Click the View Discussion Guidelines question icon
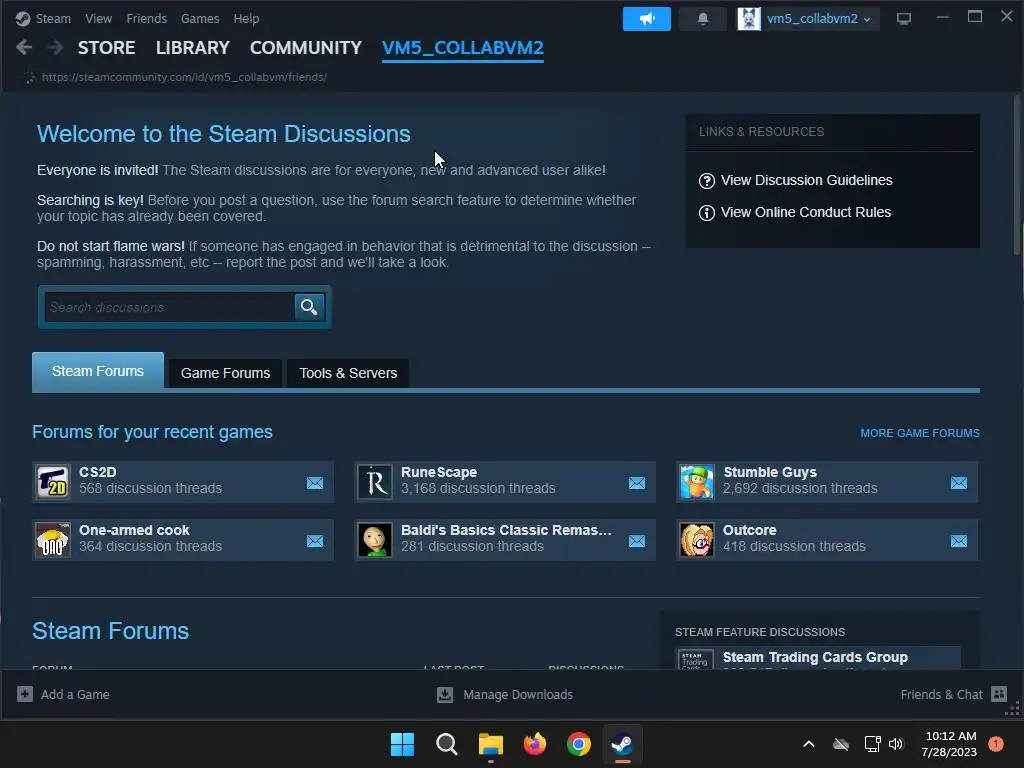1024x768 pixels. coord(707,181)
